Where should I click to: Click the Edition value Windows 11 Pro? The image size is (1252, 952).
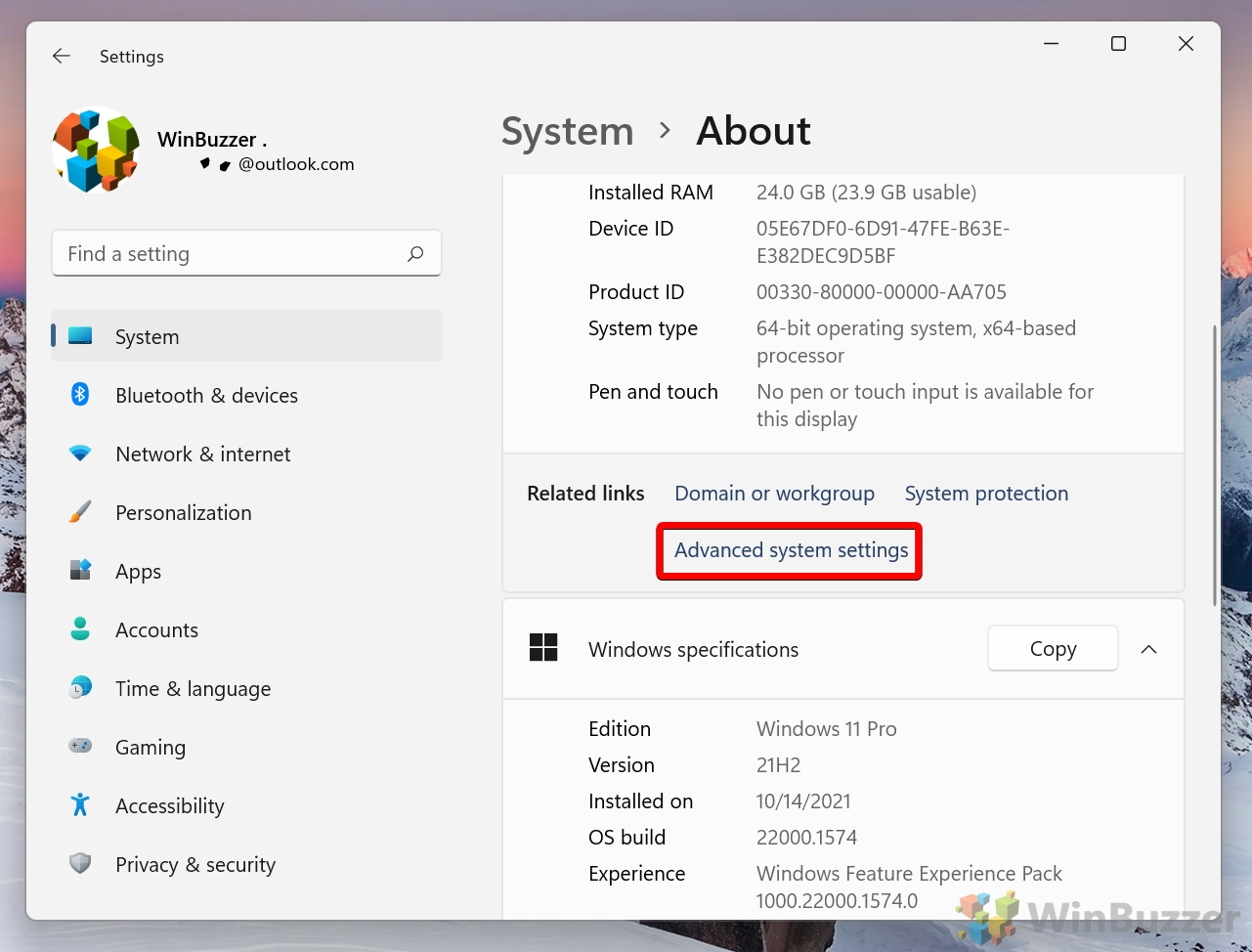[x=826, y=729]
